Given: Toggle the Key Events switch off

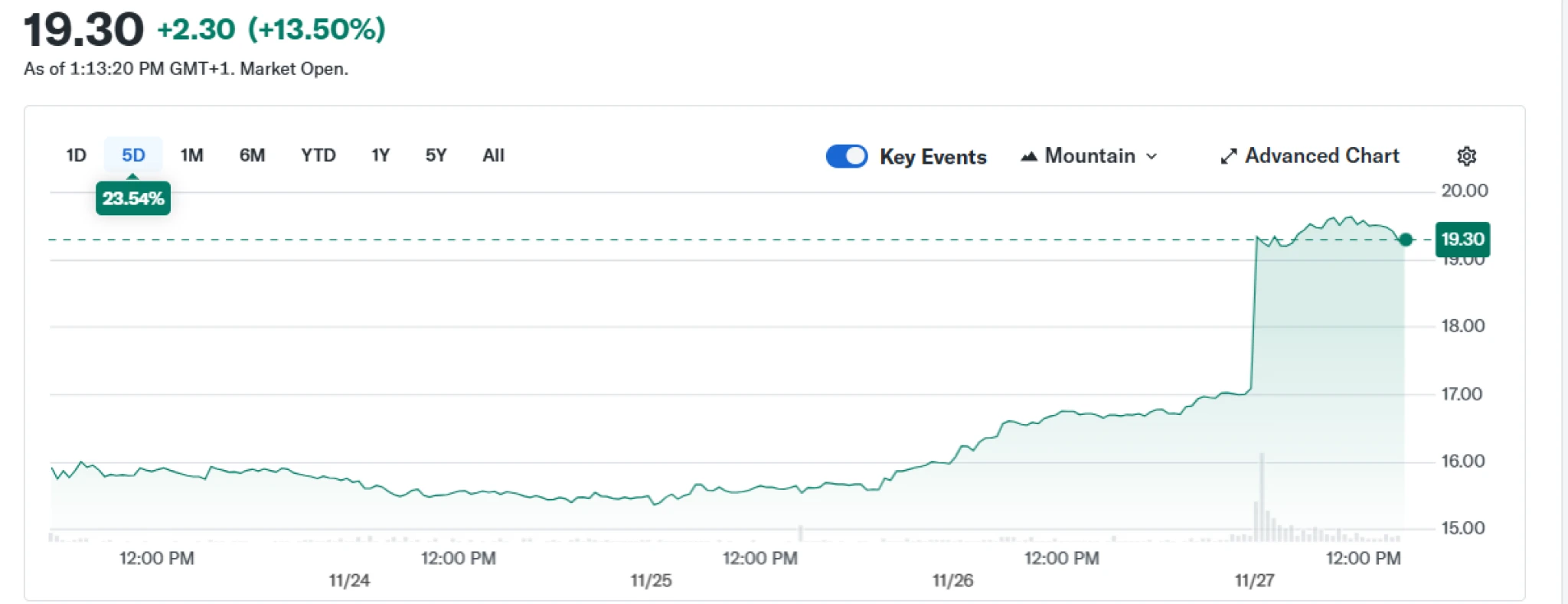Looking at the screenshot, I should (846, 156).
